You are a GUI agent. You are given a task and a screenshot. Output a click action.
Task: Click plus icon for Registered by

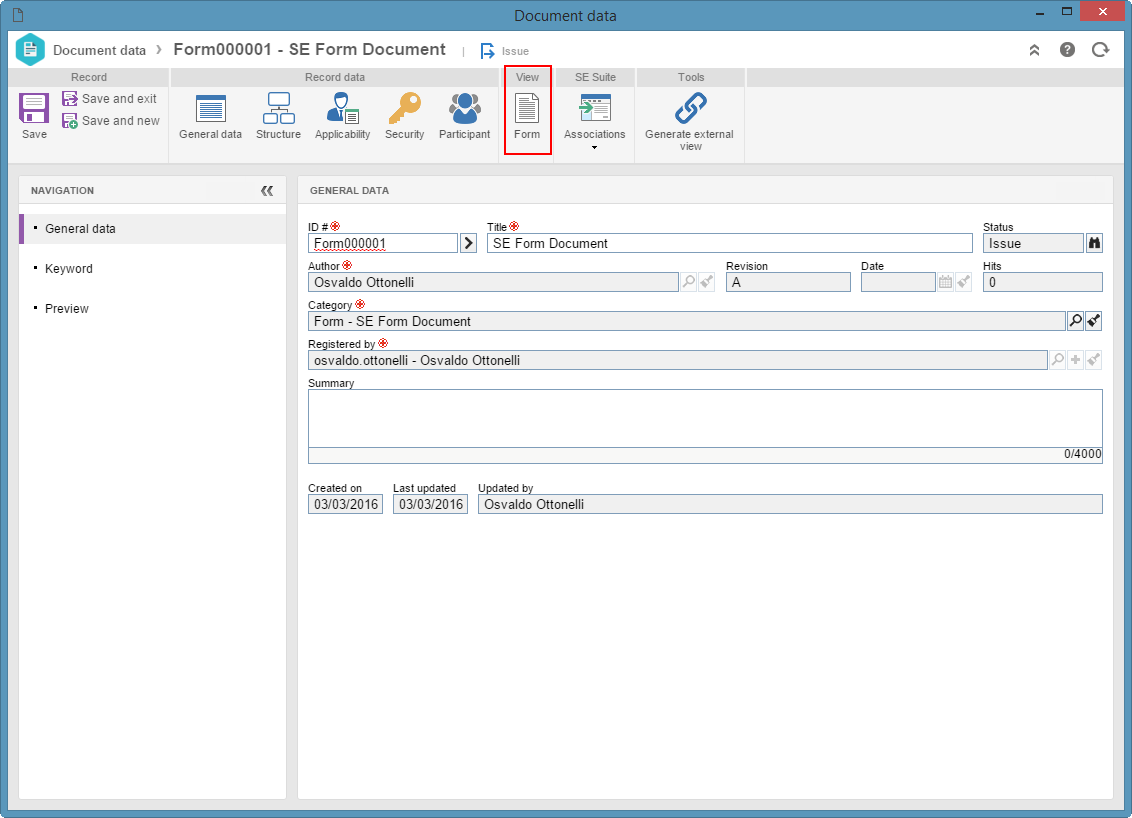pos(1076,360)
